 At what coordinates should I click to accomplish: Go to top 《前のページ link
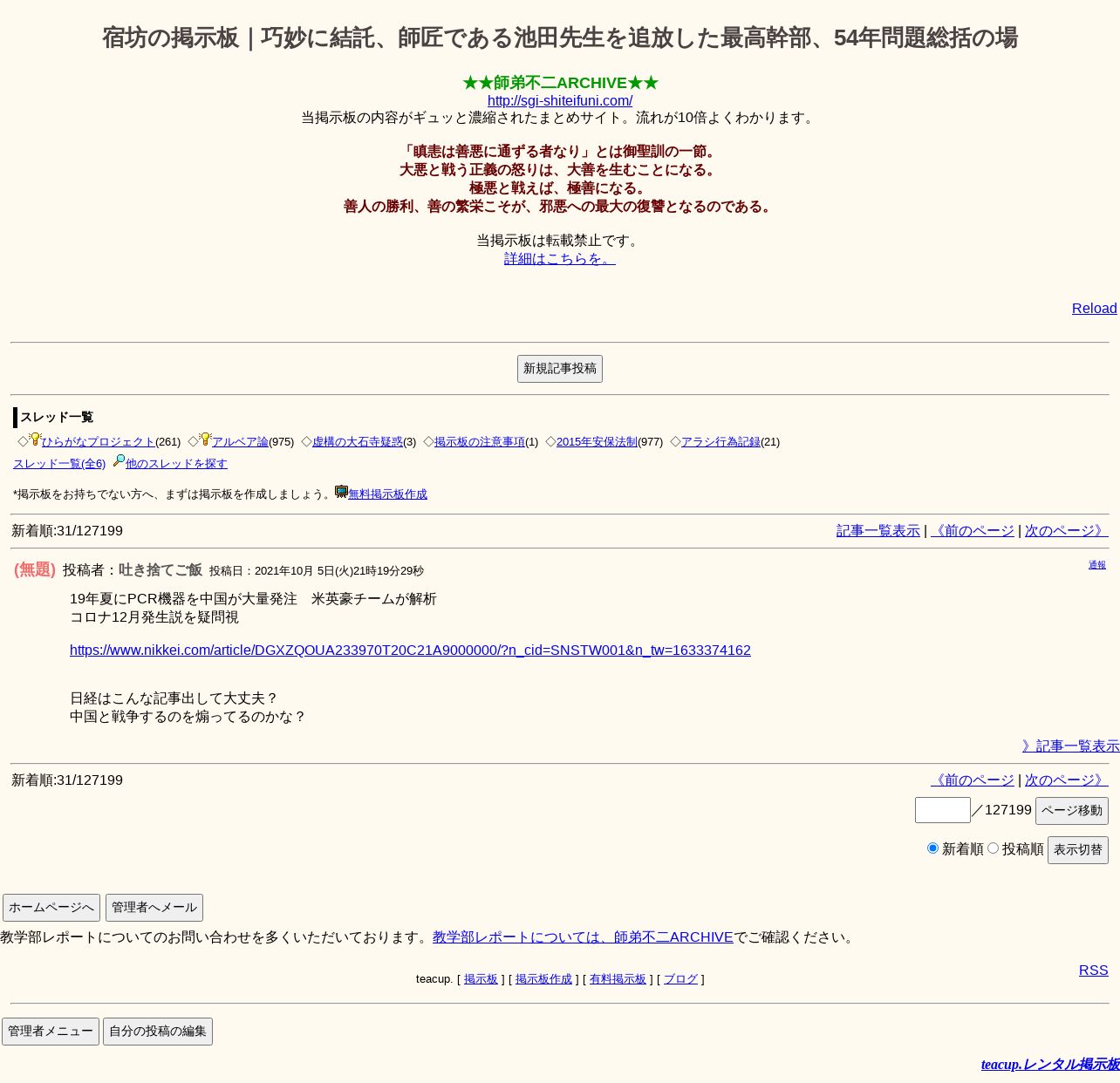(973, 531)
